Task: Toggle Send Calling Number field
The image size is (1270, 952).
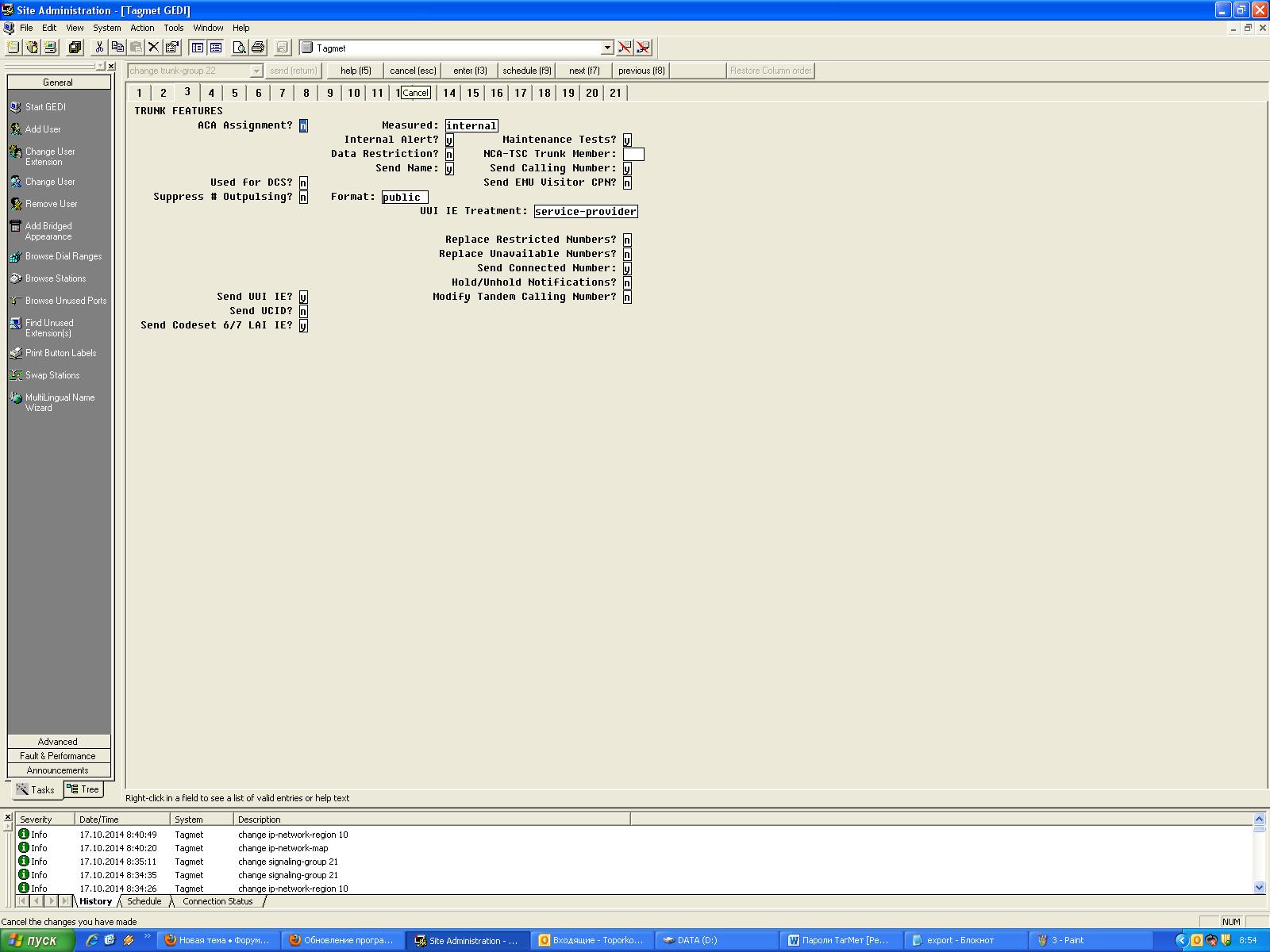Action: click(627, 168)
